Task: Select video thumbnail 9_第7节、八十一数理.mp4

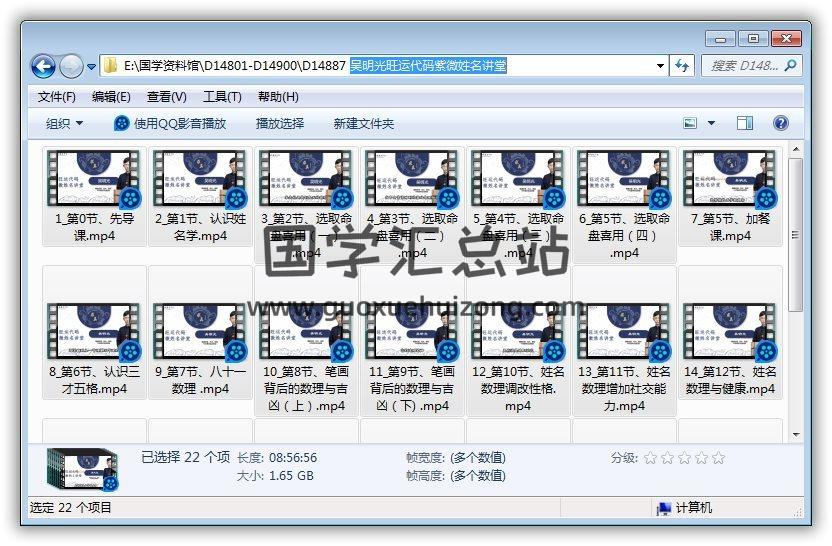Action: pyautogui.click(x=200, y=332)
